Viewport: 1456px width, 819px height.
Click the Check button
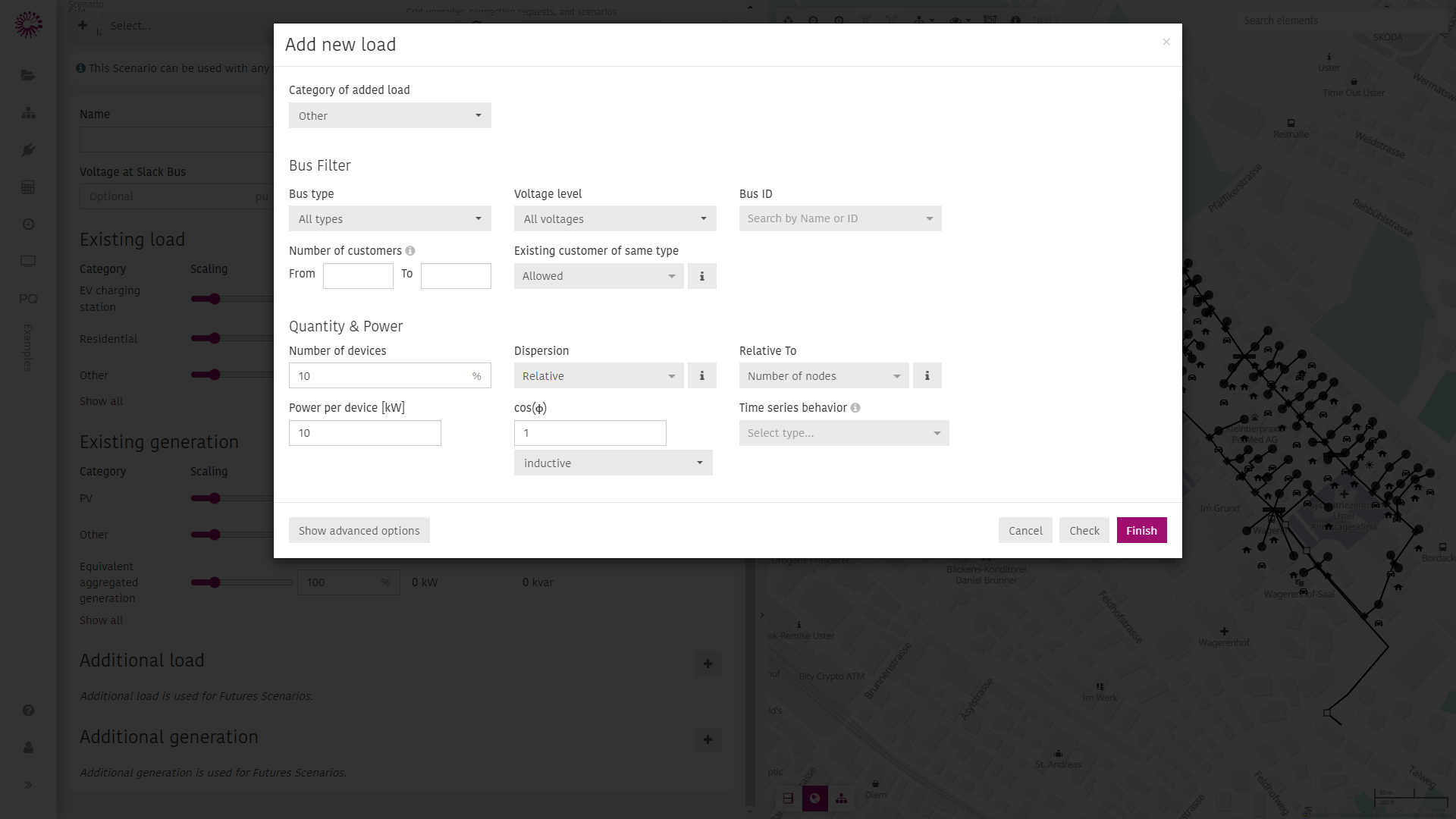click(1084, 530)
